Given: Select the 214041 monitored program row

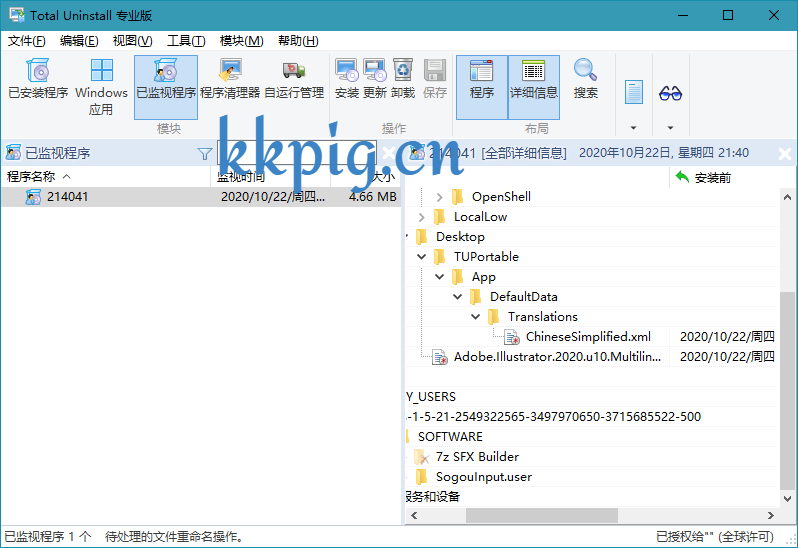Looking at the screenshot, I should (201, 197).
